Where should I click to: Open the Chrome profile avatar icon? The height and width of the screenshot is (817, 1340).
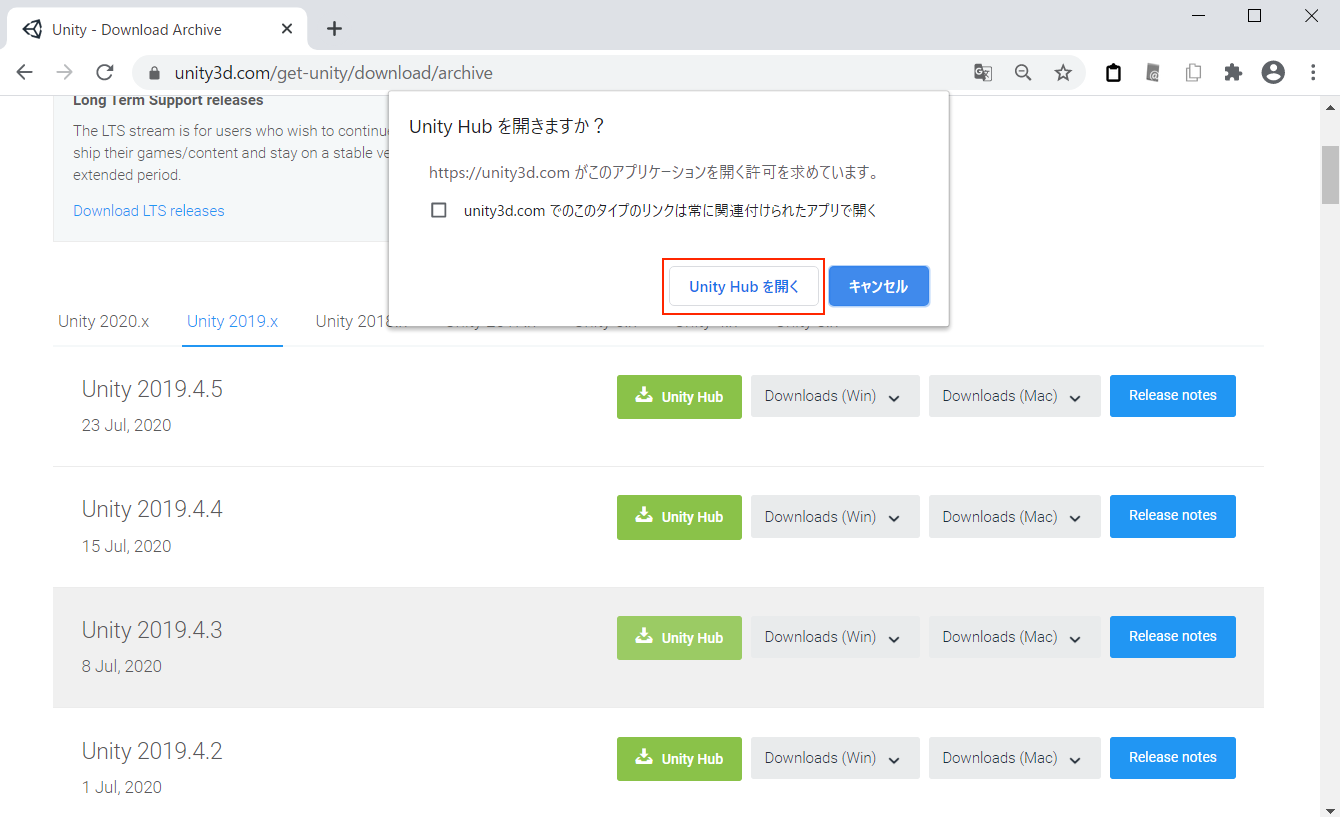click(1273, 73)
